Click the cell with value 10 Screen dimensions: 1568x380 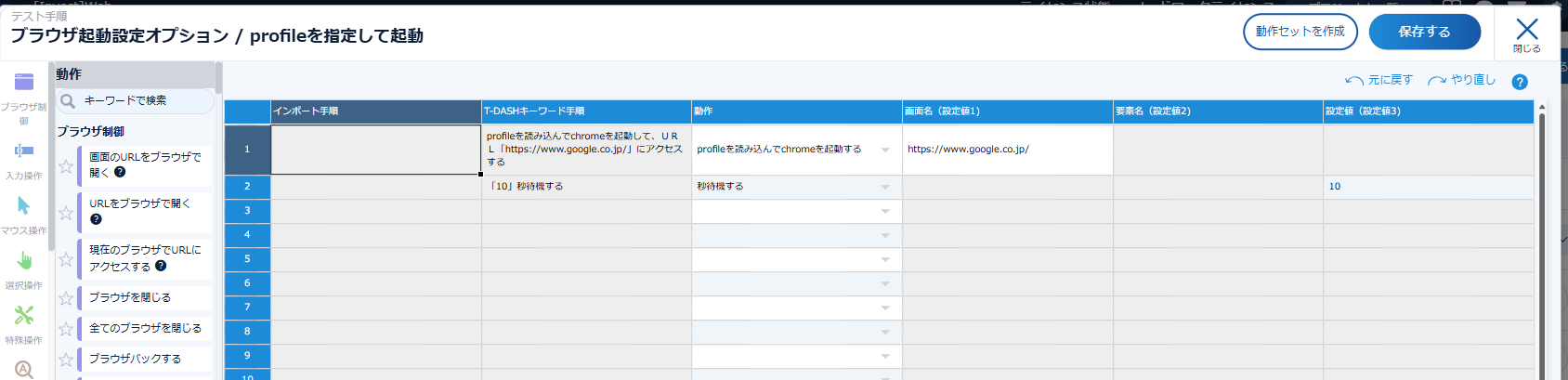pos(1429,187)
